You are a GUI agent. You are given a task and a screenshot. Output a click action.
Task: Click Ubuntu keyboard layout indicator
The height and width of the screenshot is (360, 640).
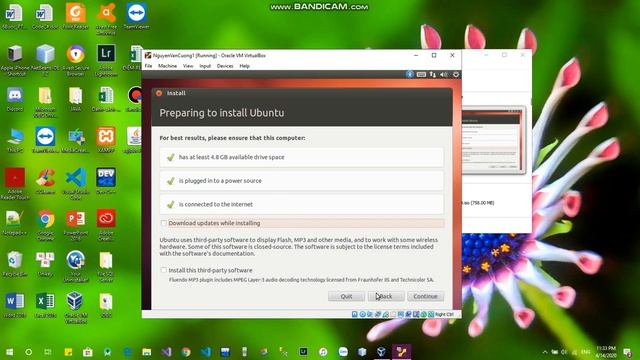click(x=421, y=74)
